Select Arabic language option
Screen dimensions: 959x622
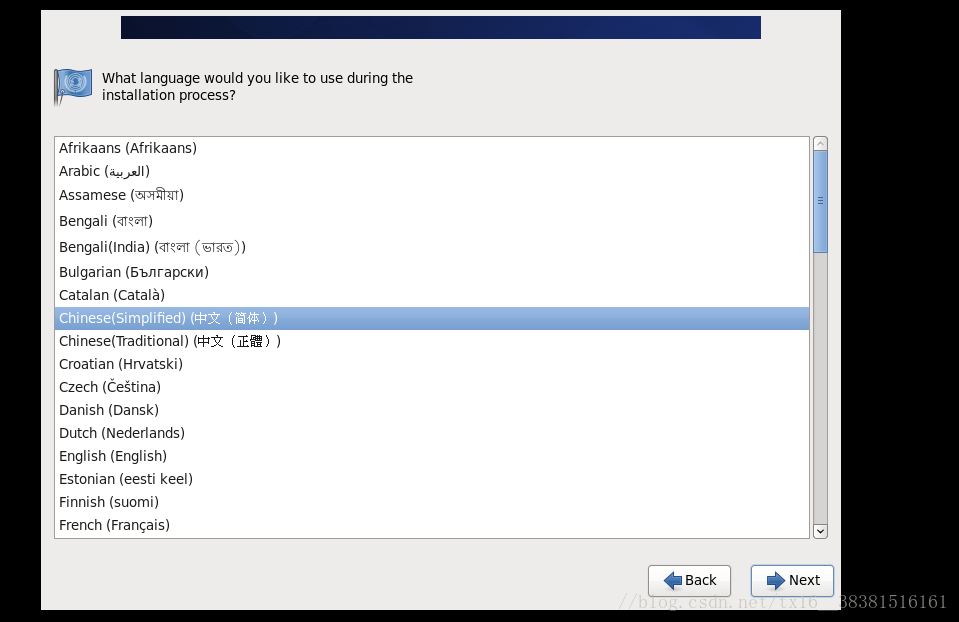pos(432,171)
